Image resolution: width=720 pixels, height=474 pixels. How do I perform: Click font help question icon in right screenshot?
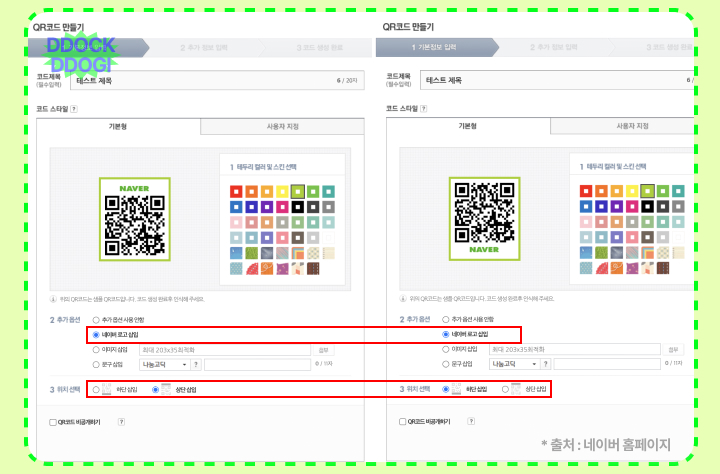pyautogui.click(x=546, y=364)
